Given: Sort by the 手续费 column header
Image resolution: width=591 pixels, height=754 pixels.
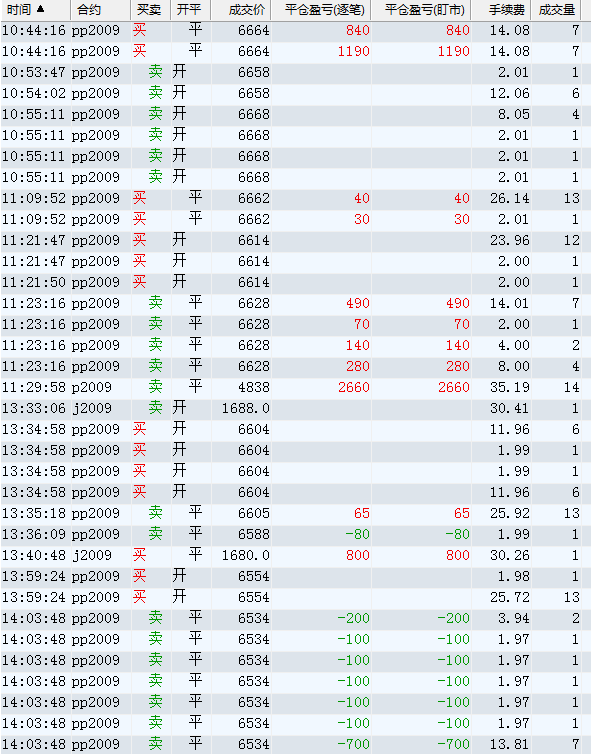Looking at the screenshot, I should point(501,10).
